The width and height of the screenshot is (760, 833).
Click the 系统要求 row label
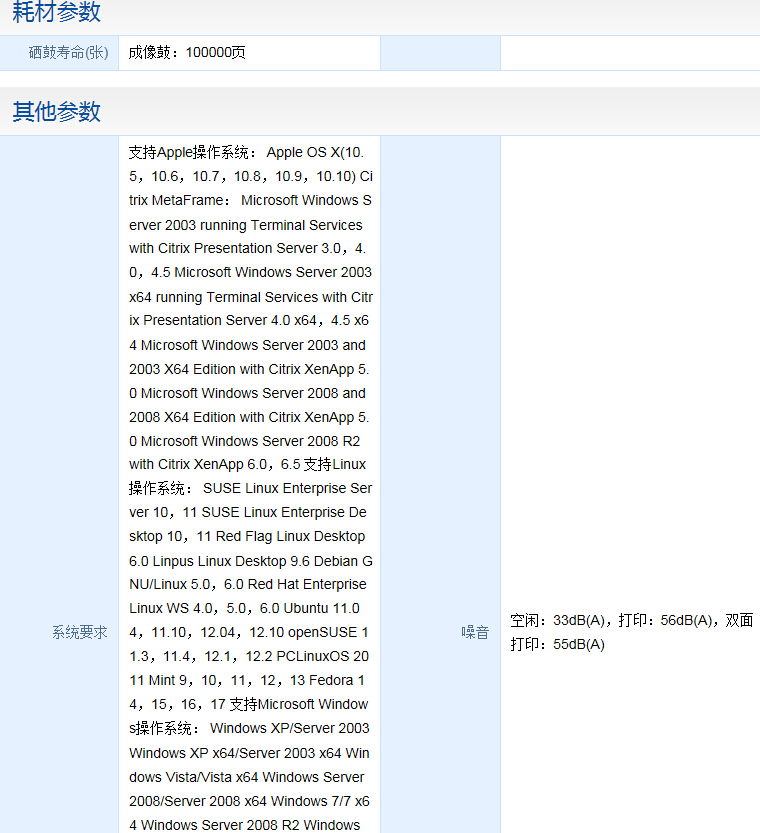[80, 632]
